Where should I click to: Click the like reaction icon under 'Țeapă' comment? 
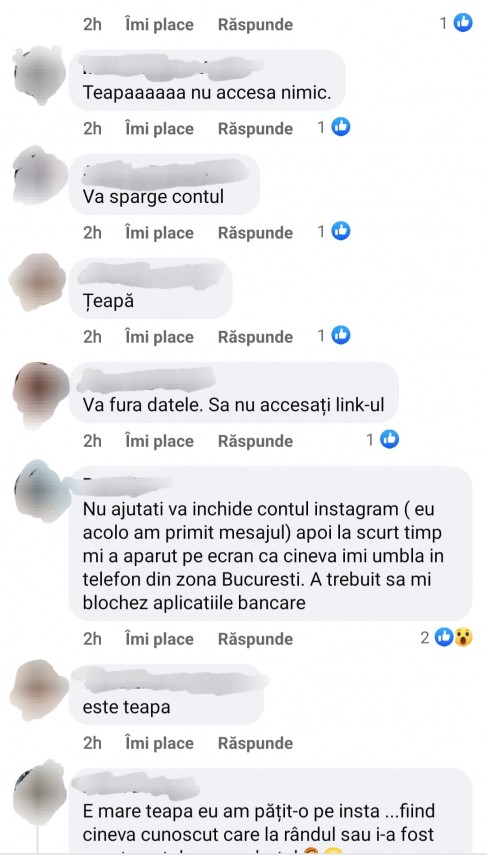tap(341, 335)
